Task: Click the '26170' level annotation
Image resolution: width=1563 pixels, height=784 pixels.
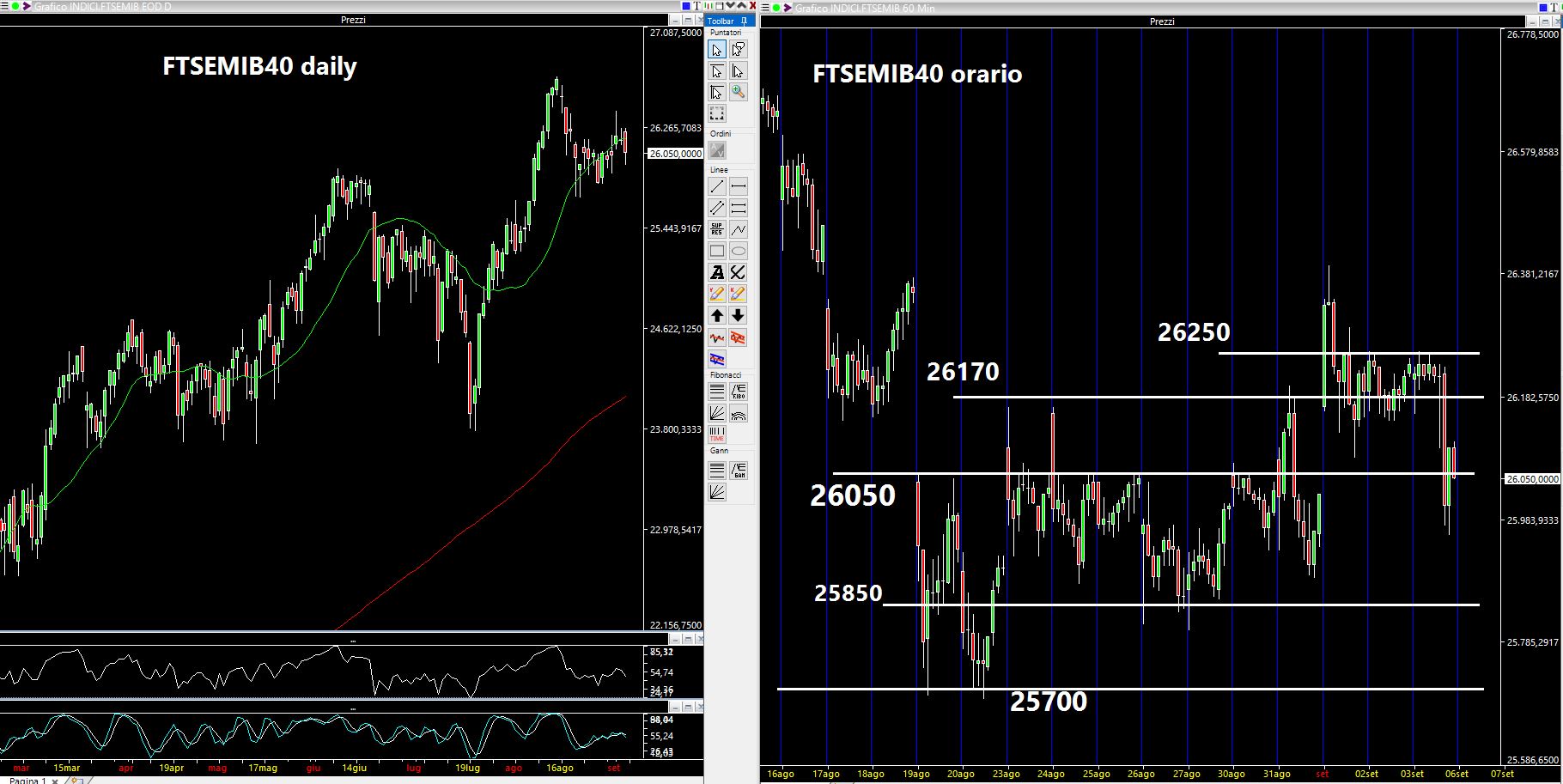Action: [x=963, y=372]
